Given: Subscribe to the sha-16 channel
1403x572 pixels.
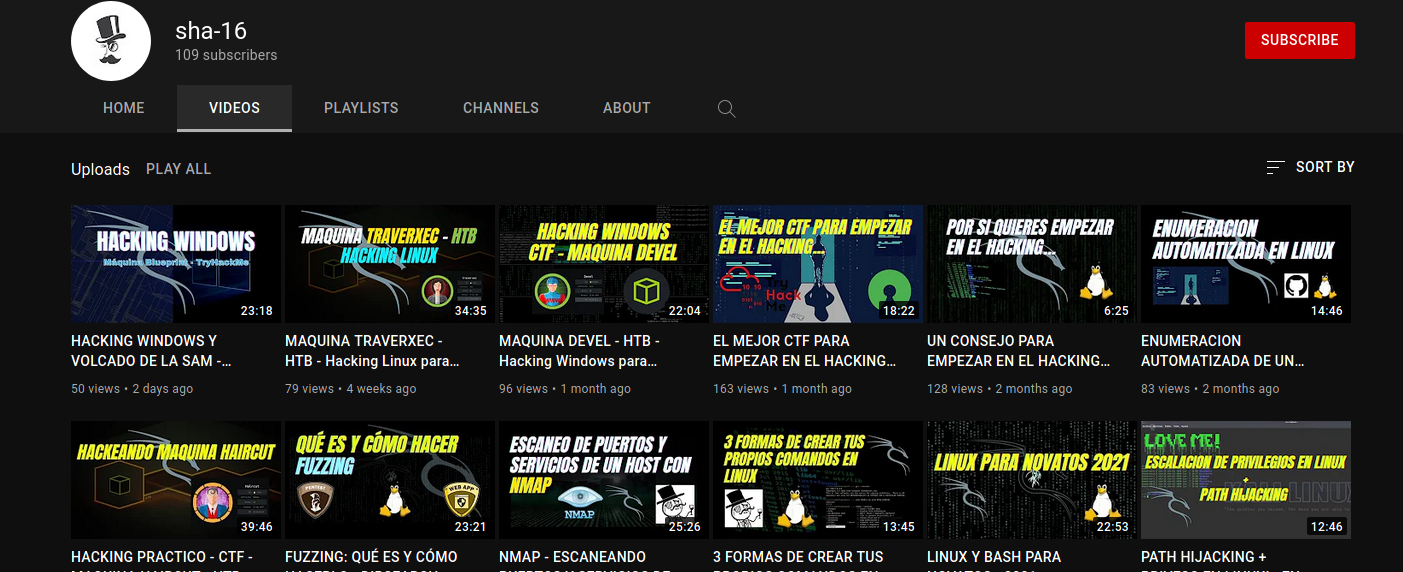Looking at the screenshot, I should click(1300, 40).
